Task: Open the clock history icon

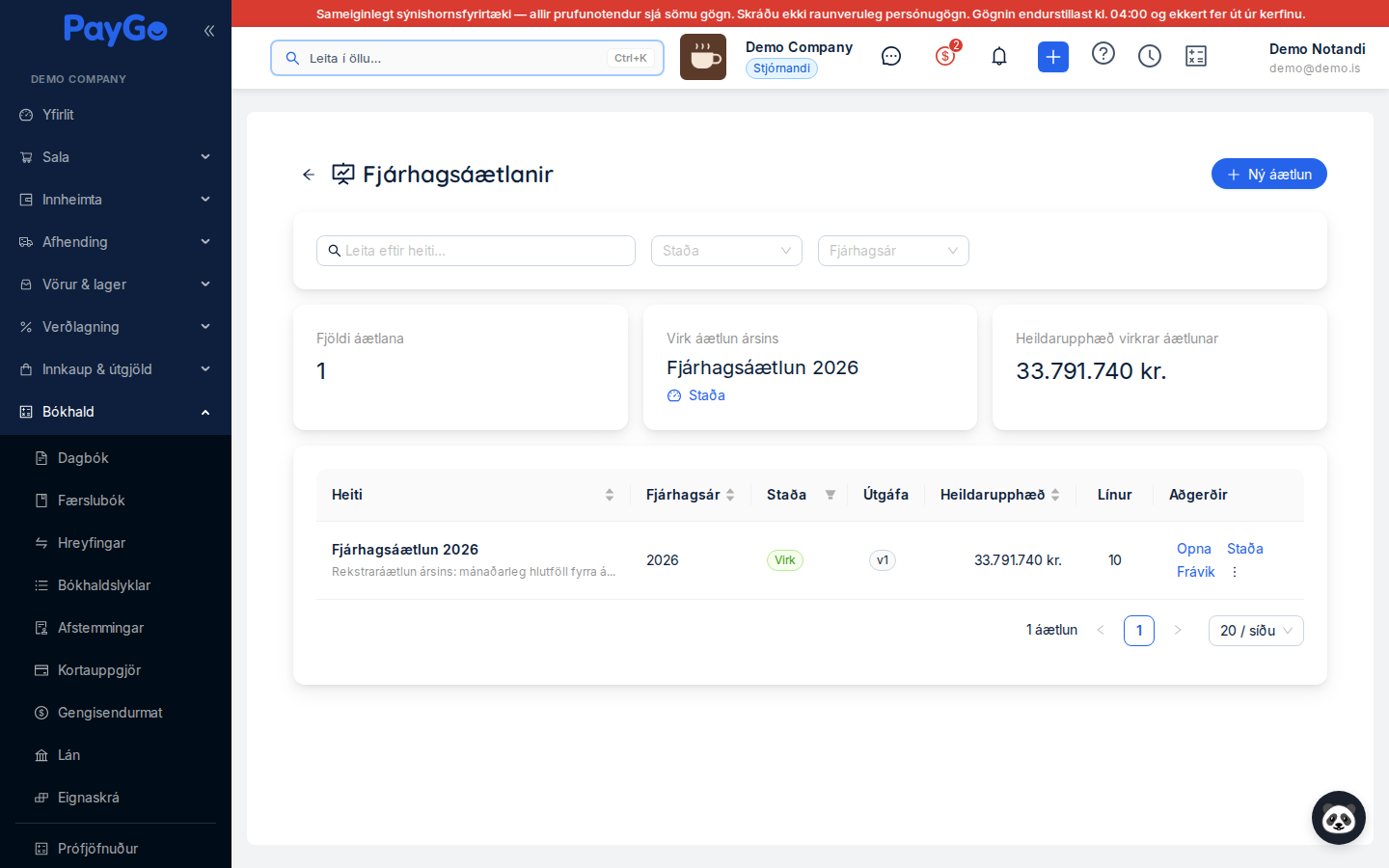Action: pos(1150,57)
